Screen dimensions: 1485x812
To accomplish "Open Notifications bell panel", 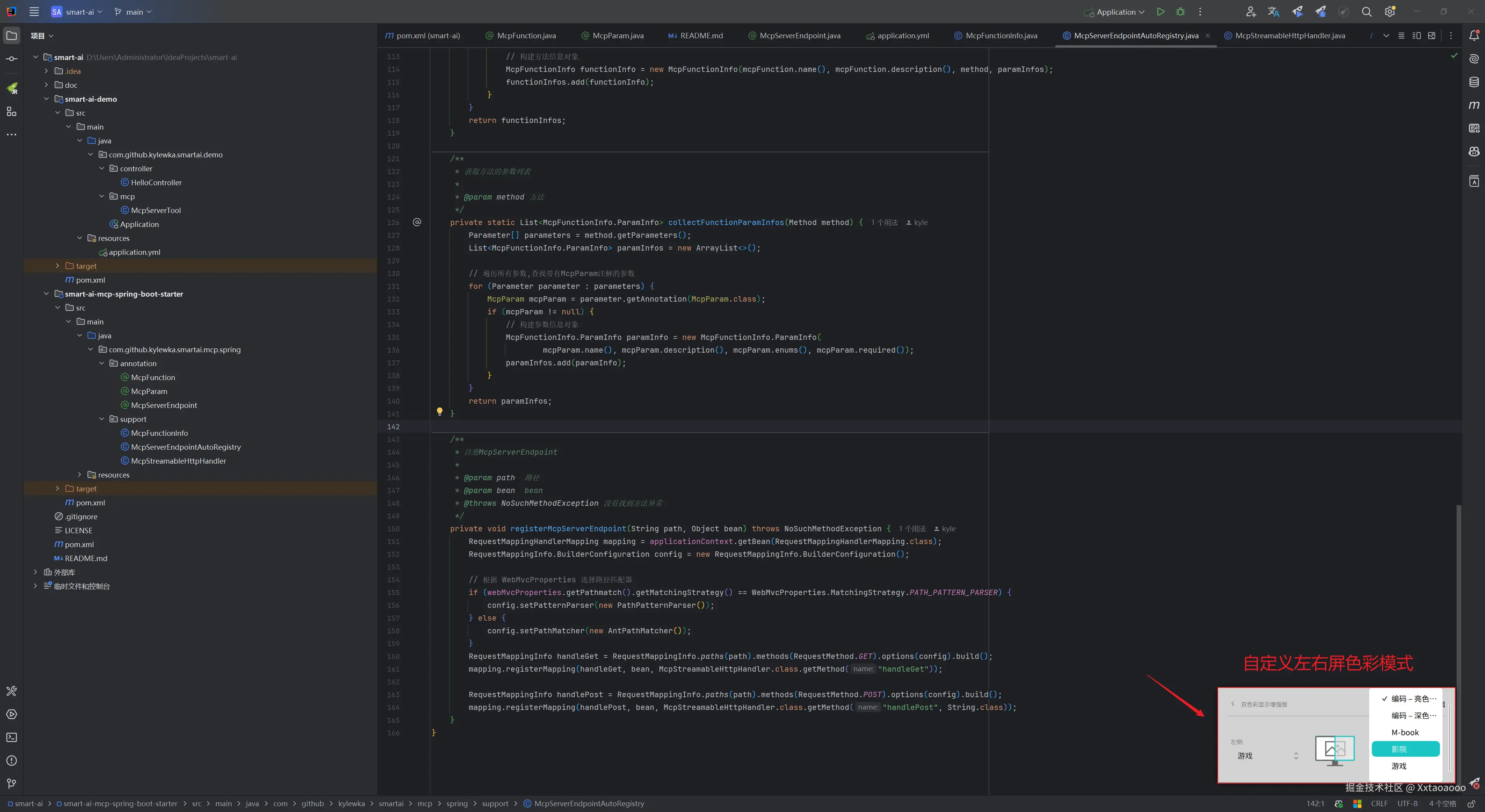I will click(x=1474, y=36).
